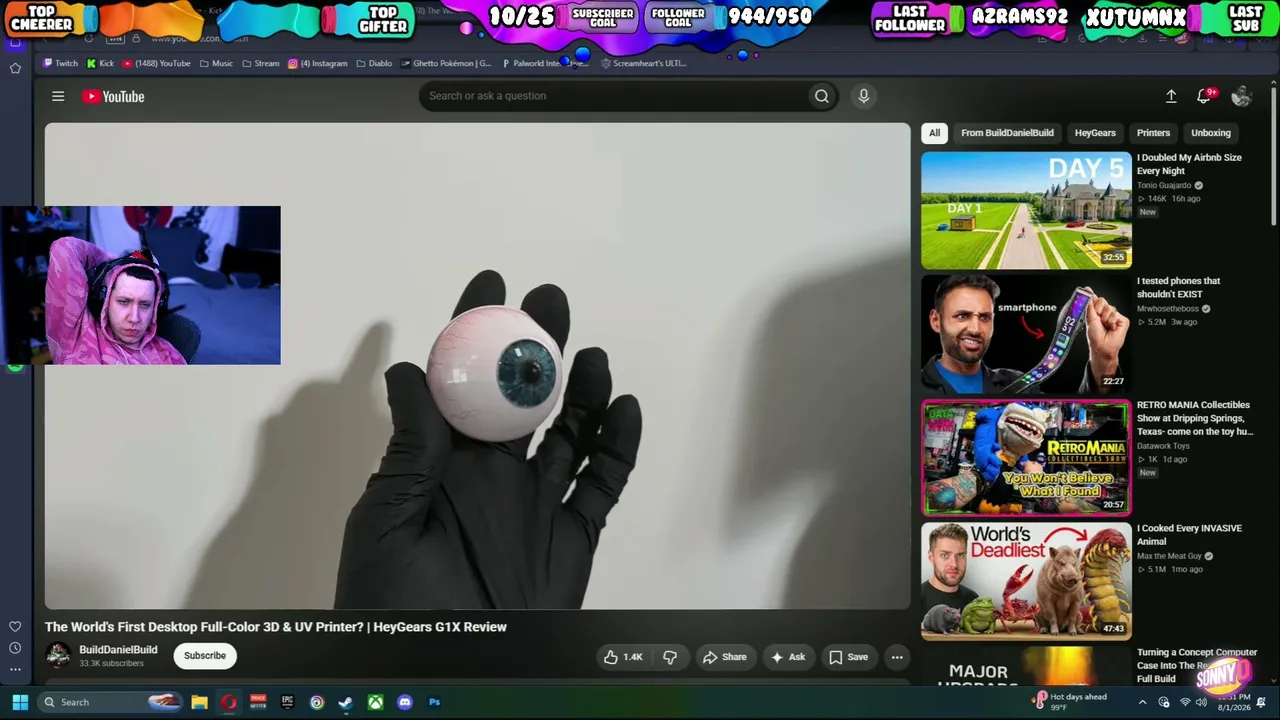Show hidden system tray icons
Viewport: 1280px width, 720px height.
point(1142,702)
